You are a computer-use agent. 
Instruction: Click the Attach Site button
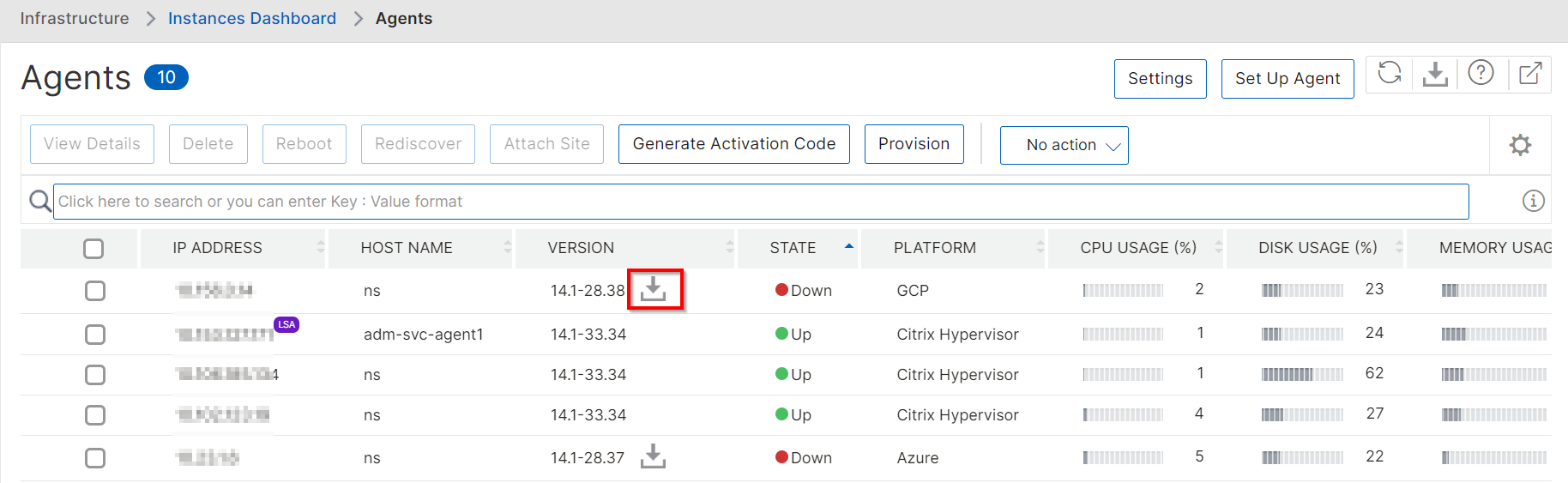546,144
